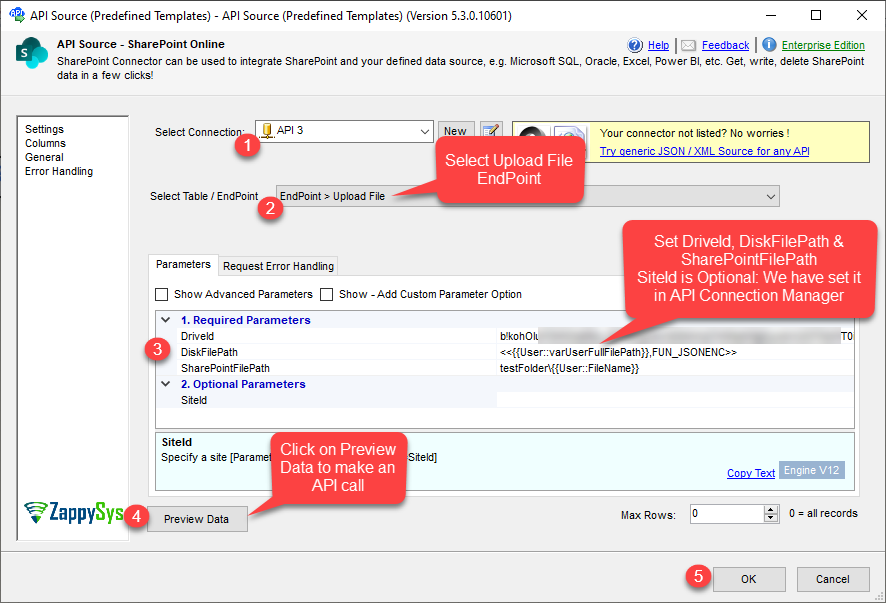Image resolution: width=886 pixels, height=603 pixels.
Task: Decrease Max Rows using the down arrow
Action: click(771, 518)
